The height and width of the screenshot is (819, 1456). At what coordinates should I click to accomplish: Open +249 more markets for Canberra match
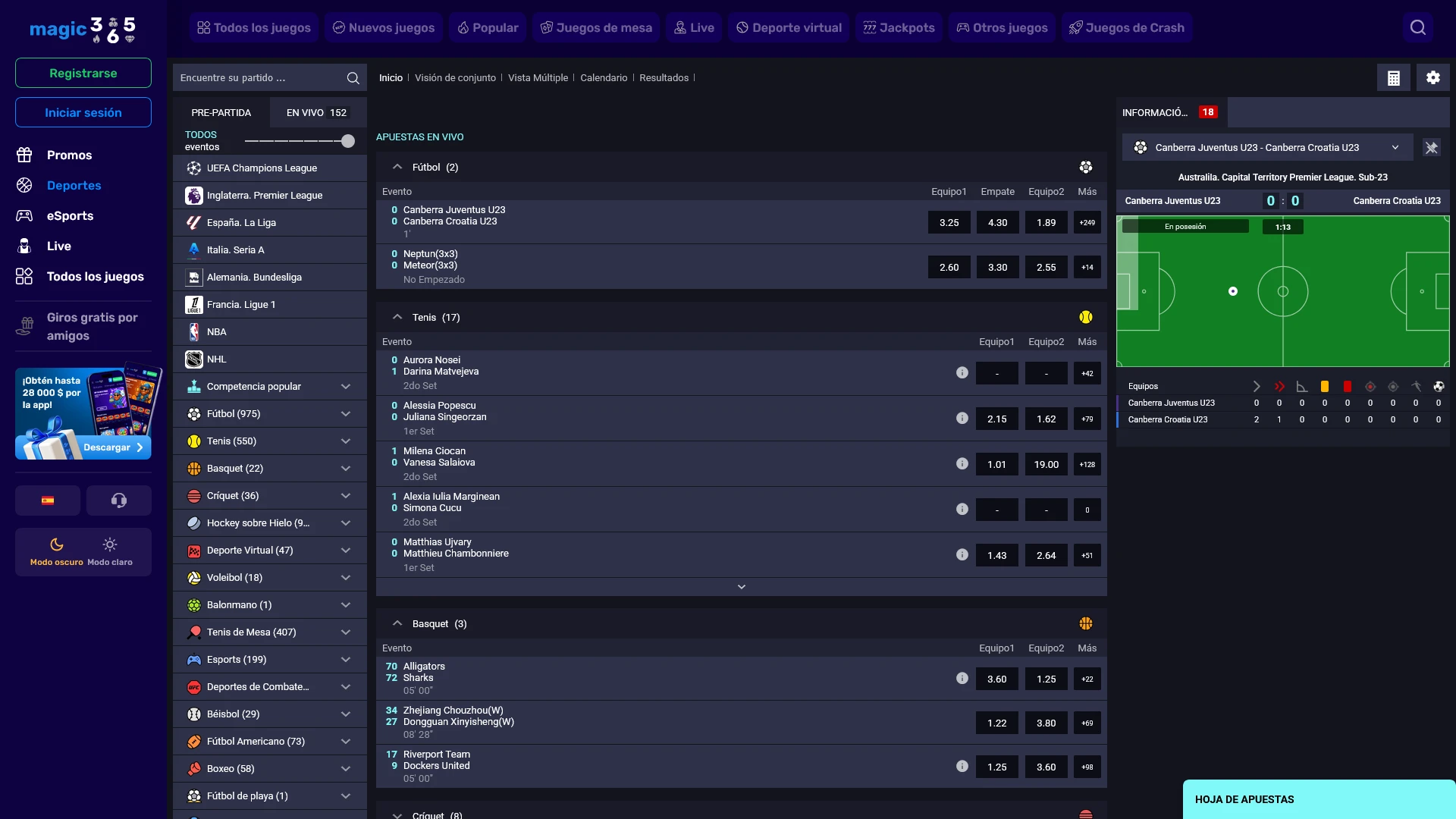(1087, 222)
